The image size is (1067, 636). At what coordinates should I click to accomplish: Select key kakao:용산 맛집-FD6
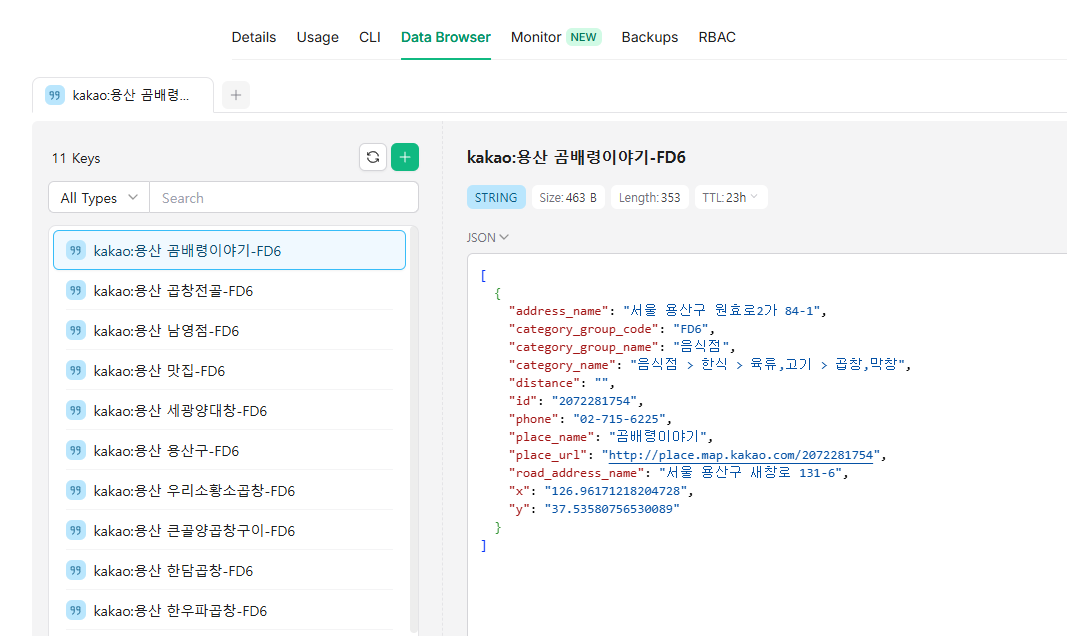[x=229, y=371]
